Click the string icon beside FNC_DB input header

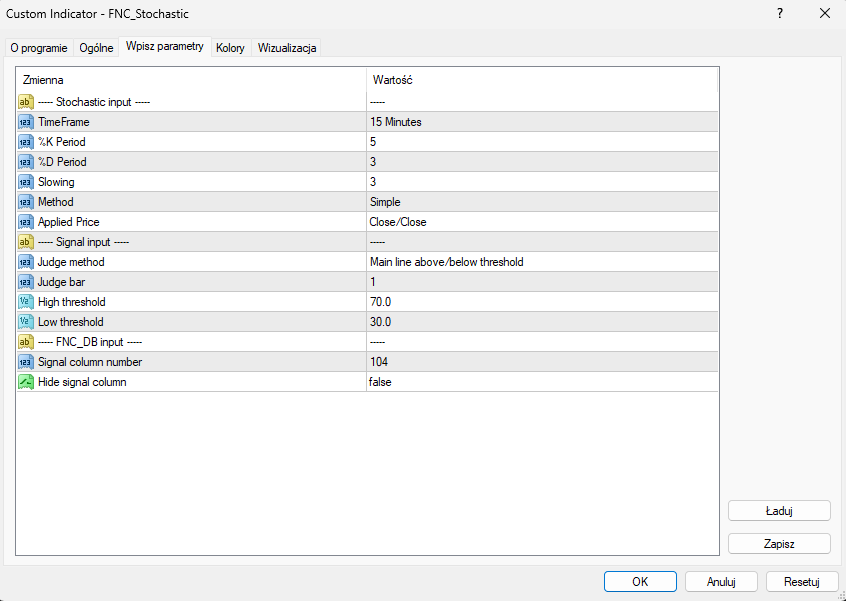pyautogui.click(x=26, y=342)
